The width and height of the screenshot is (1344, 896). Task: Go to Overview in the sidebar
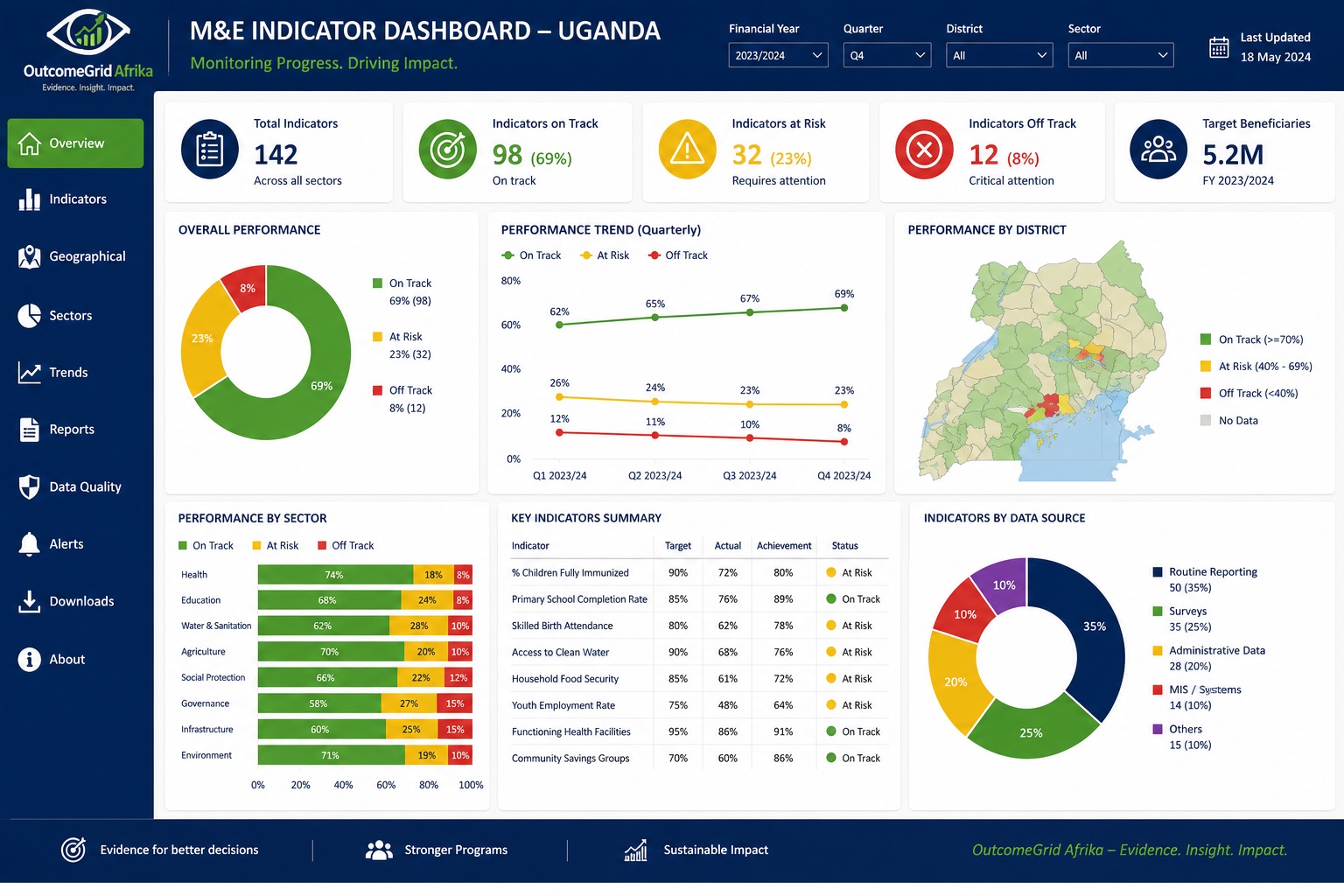75,143
